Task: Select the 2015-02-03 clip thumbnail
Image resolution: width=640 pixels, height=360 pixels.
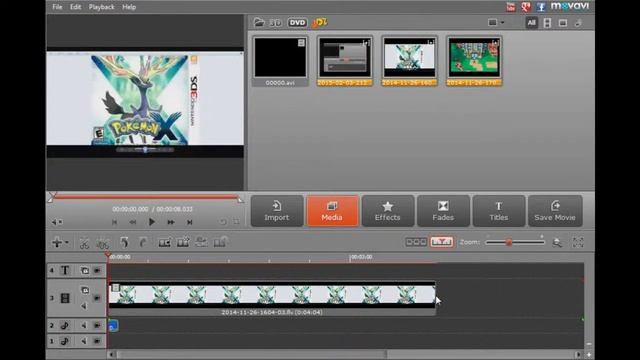Action: [345, 61]
